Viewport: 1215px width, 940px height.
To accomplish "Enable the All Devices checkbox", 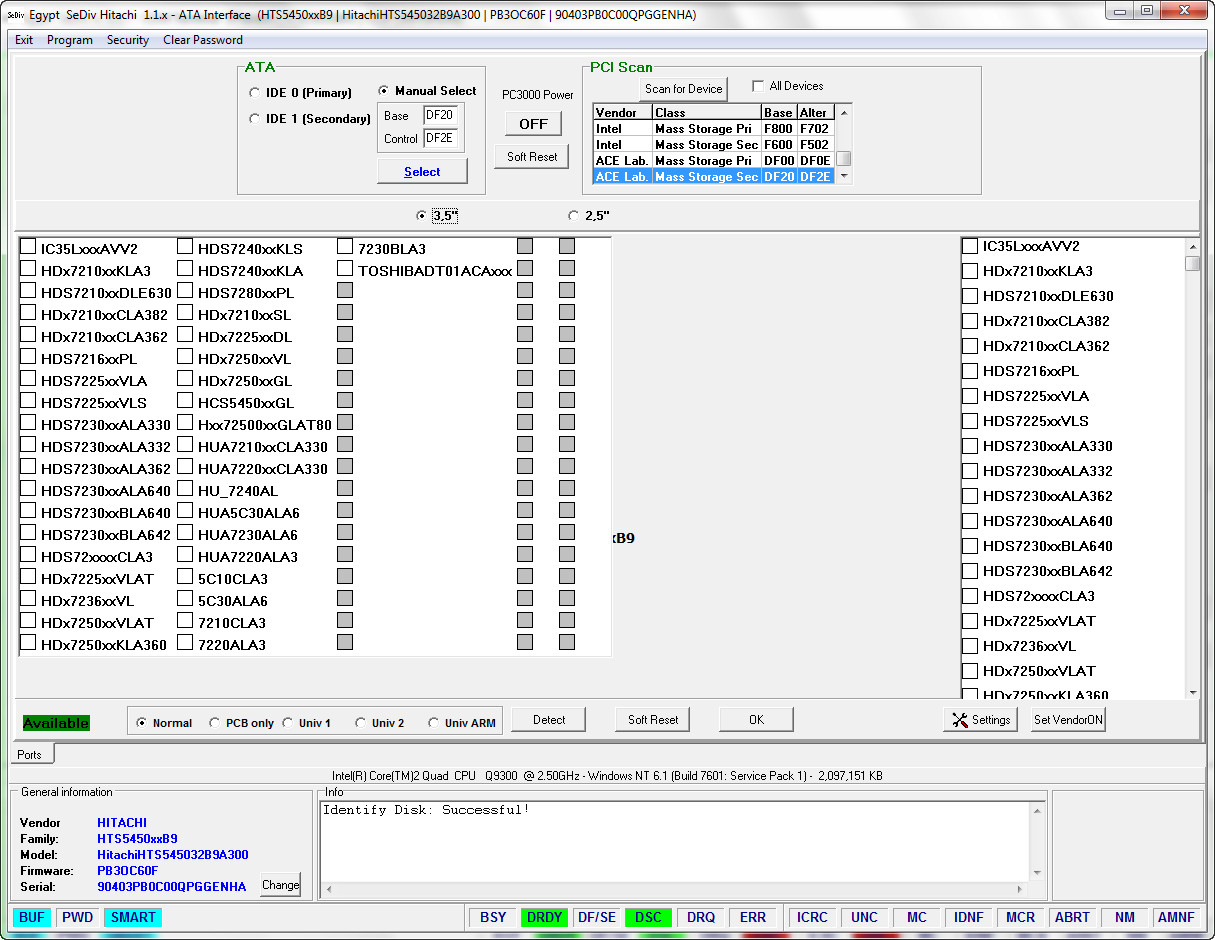I will 758,86.
